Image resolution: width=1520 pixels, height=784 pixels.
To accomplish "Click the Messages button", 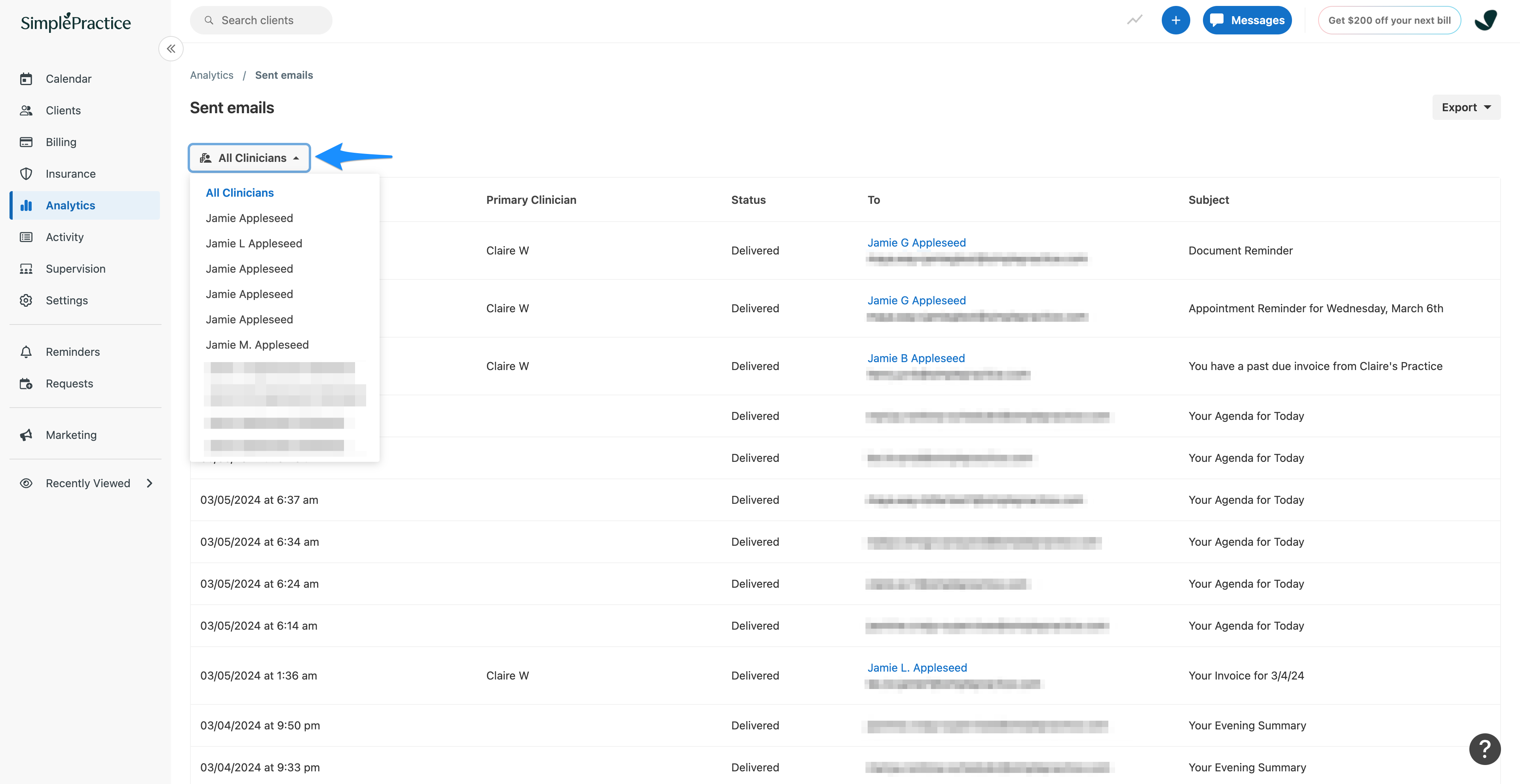I will tap(1247, 20).
